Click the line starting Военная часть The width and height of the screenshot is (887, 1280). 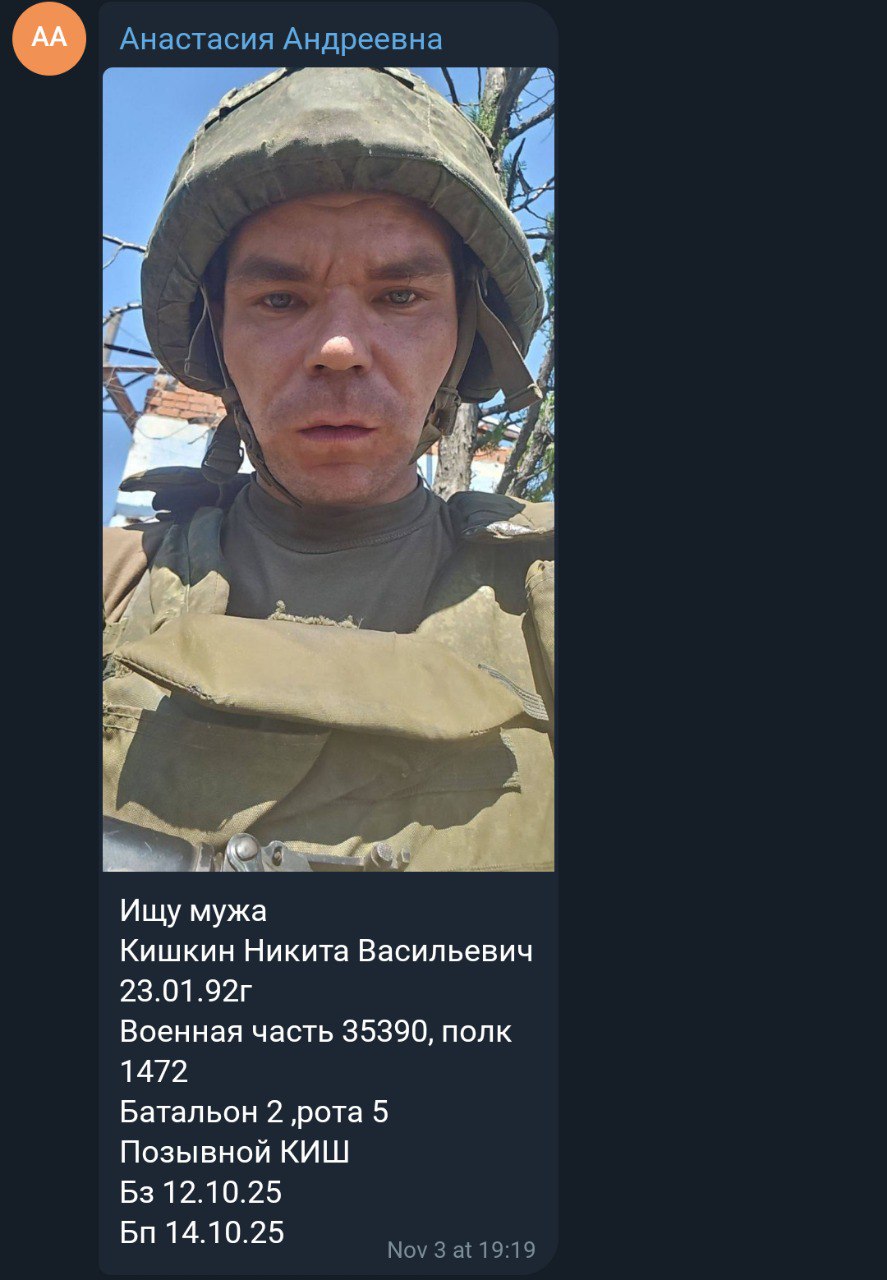coord(316,1031)
